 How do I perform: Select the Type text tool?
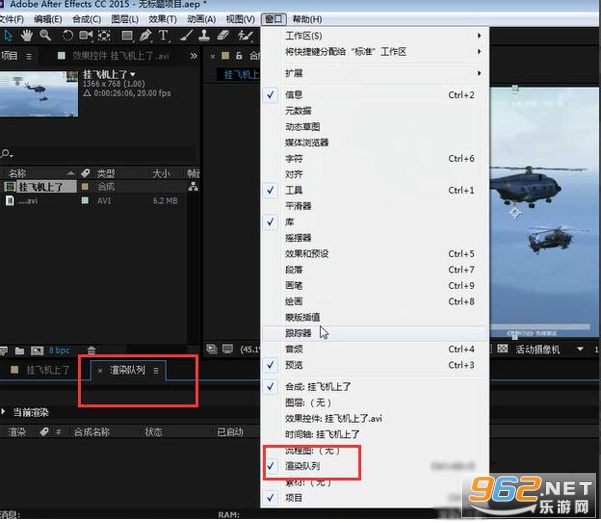(x=164, y=36)
